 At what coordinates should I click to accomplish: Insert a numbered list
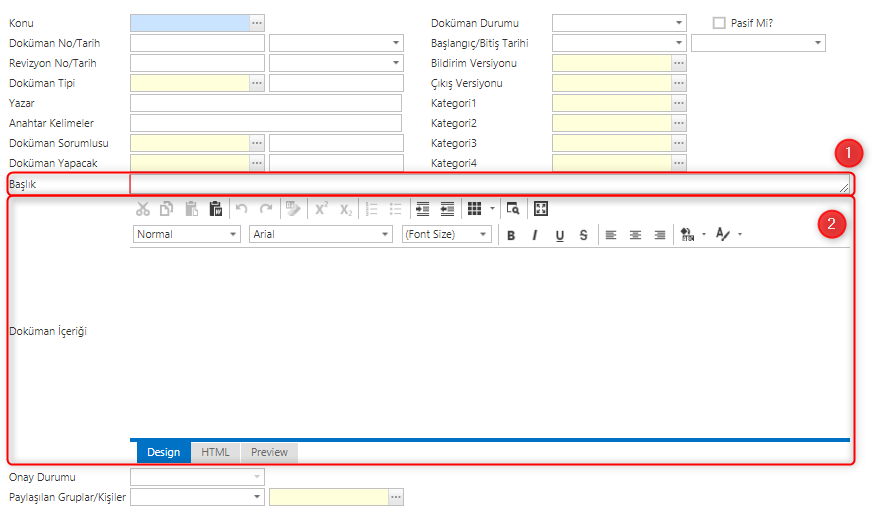click(x=372, y=209)
